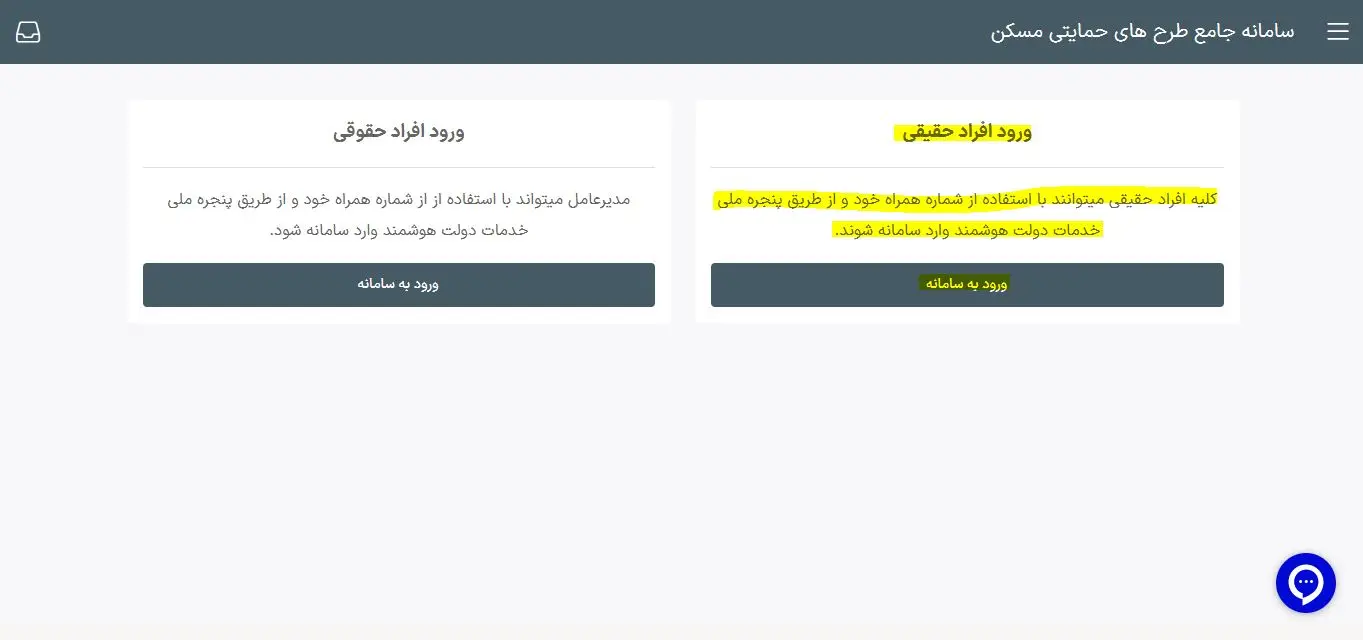Click the paragraph starting with کلیه افراد حقیقی

coord(967,214)
